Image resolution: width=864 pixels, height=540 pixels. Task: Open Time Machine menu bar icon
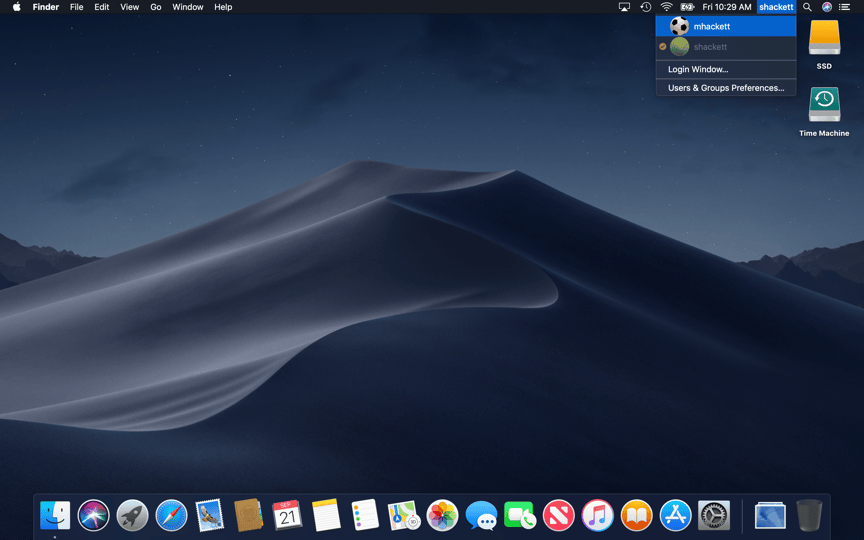(646, 7)
